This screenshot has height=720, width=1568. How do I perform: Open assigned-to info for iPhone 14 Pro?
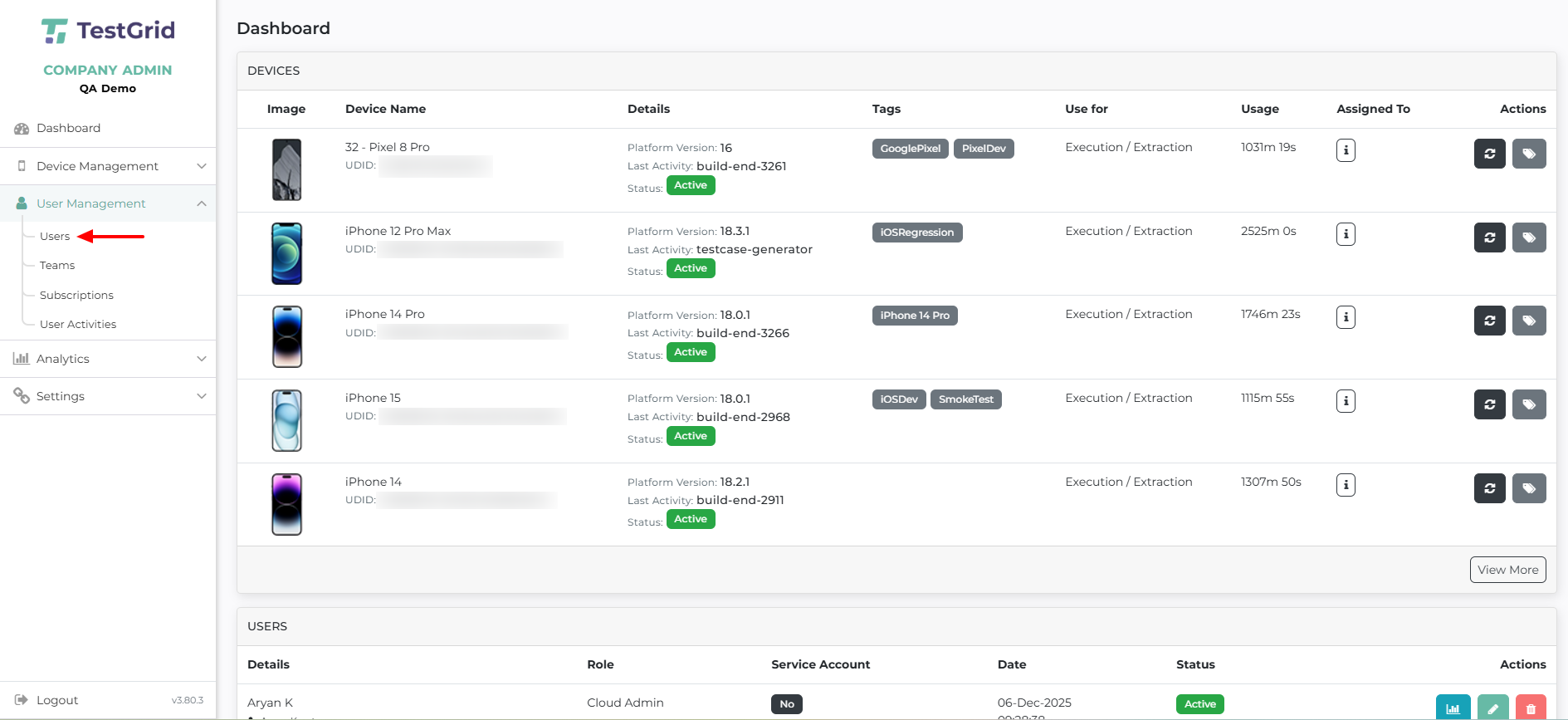click(1346, 317)
